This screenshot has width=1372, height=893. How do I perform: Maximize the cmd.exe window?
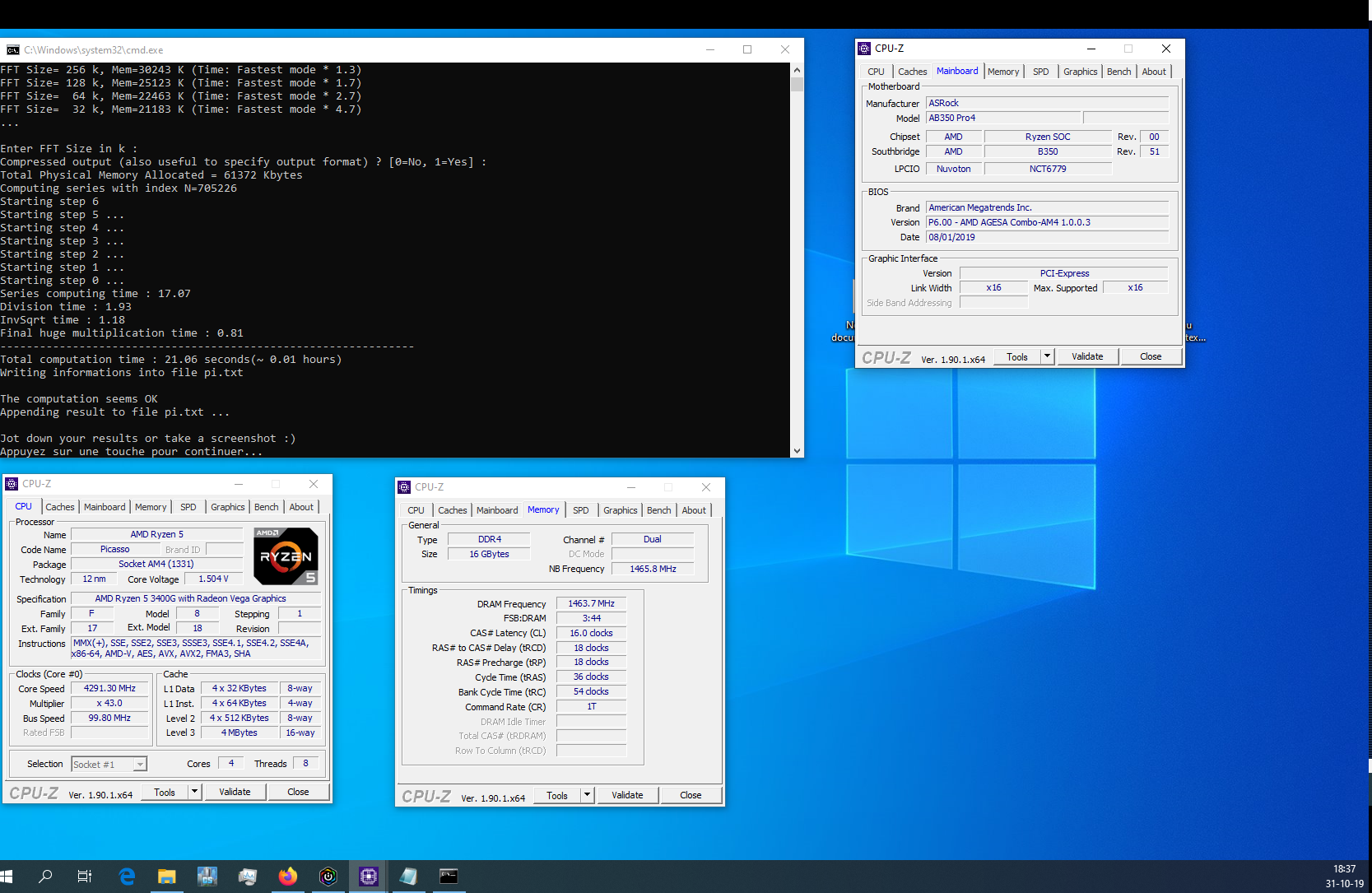tap(747, 49)
